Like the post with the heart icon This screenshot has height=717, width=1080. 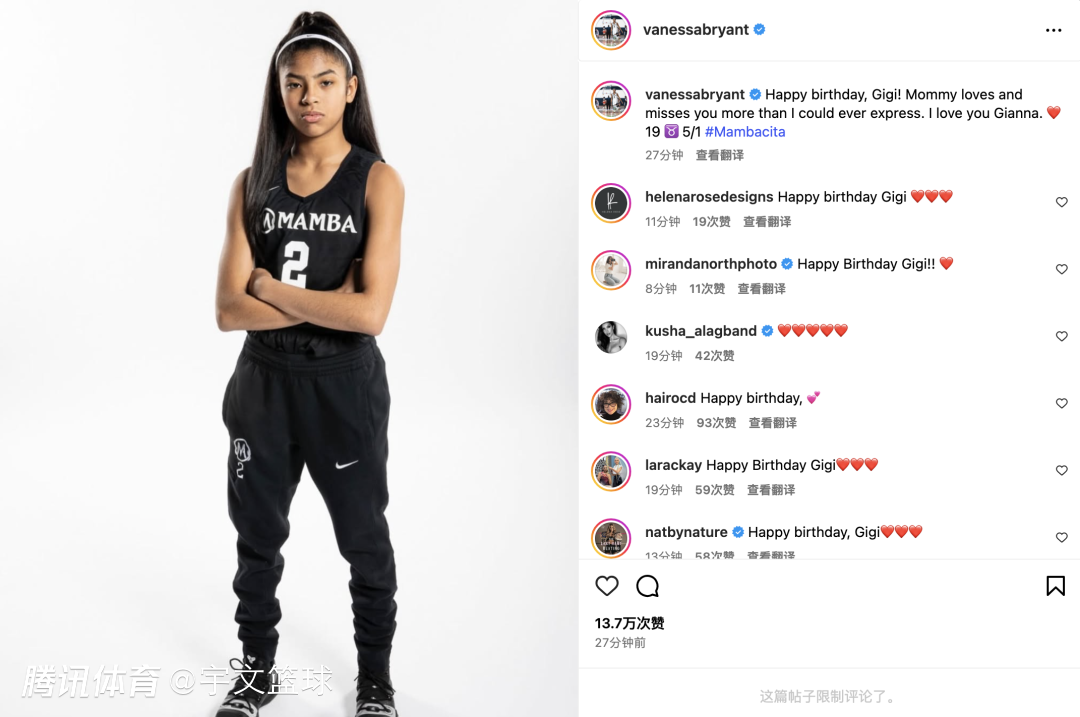pos(607,586)
